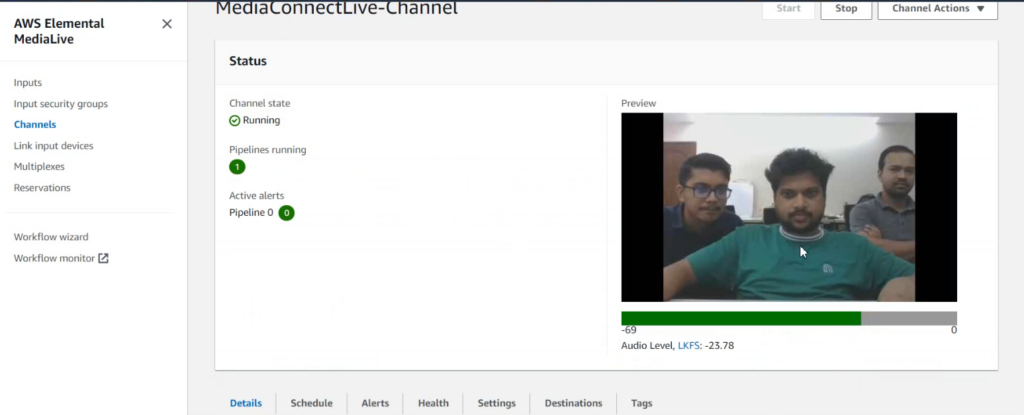Image resolution: width=1024 pixels, height=415 pixels.
Task: Go to Channels in sidebar
Action: pyautogui.click(x=35, y=125)
